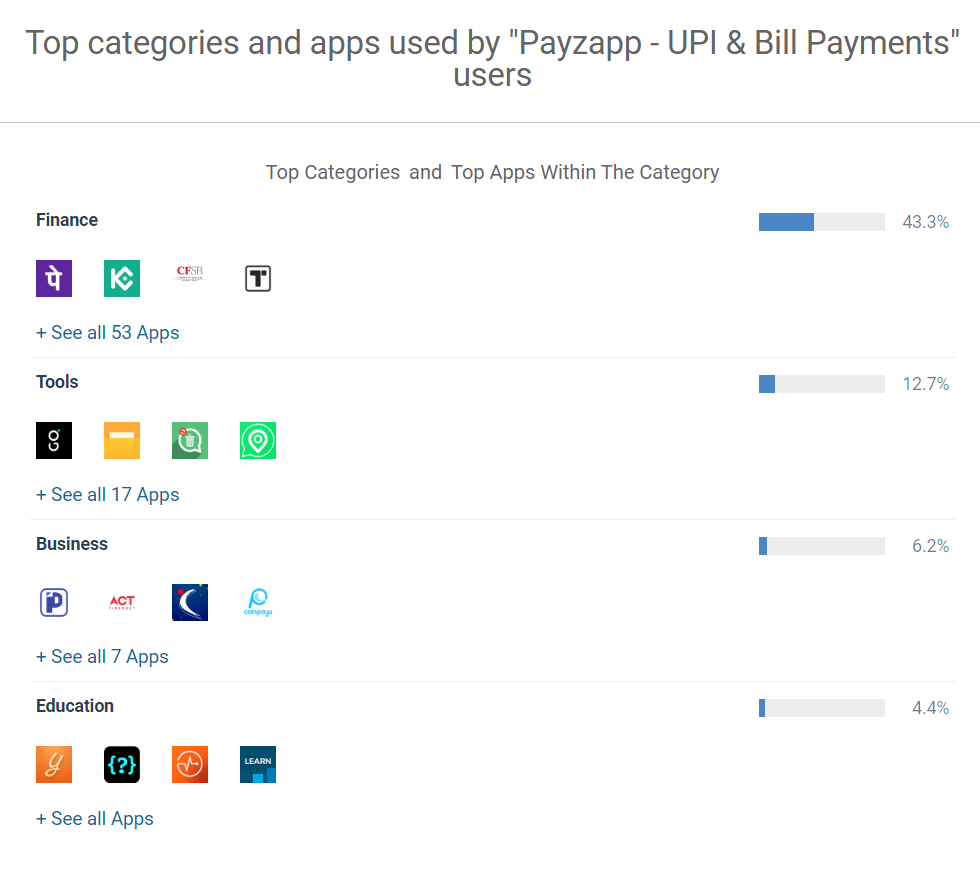Select the green location chat icon
980x876 pixels.
point(257,440)
